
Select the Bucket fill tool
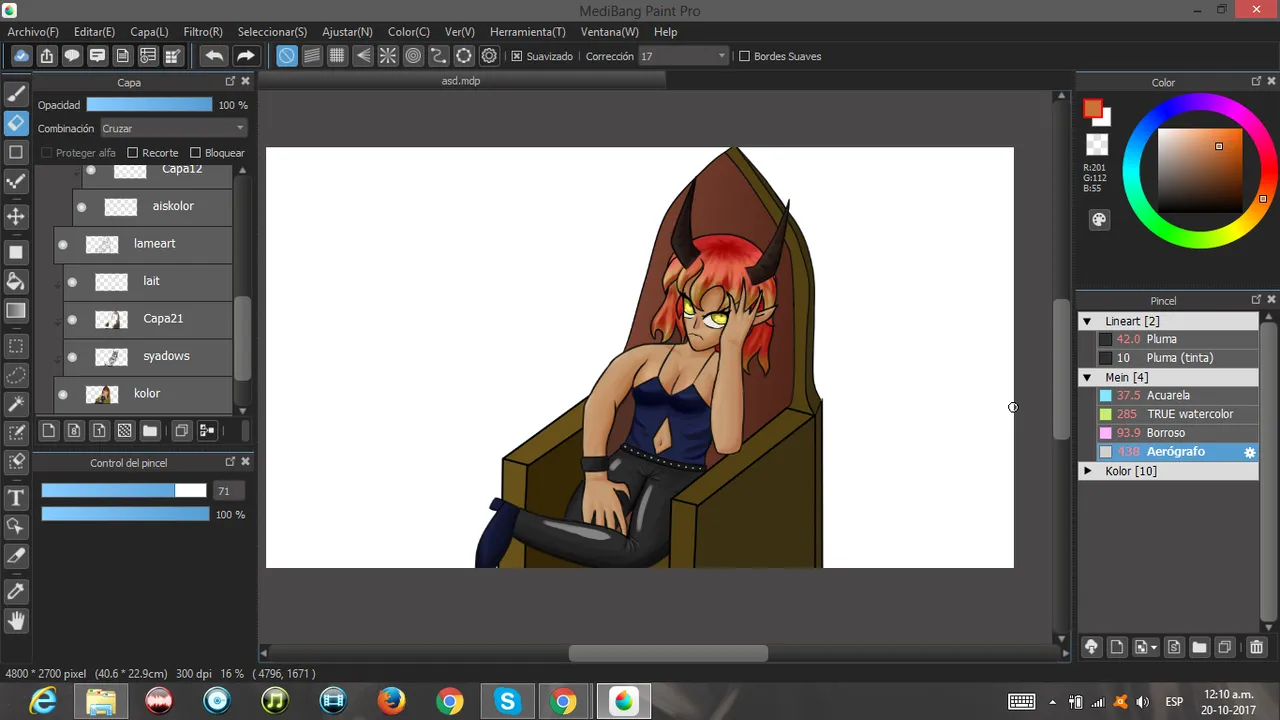tap(16, 281)
